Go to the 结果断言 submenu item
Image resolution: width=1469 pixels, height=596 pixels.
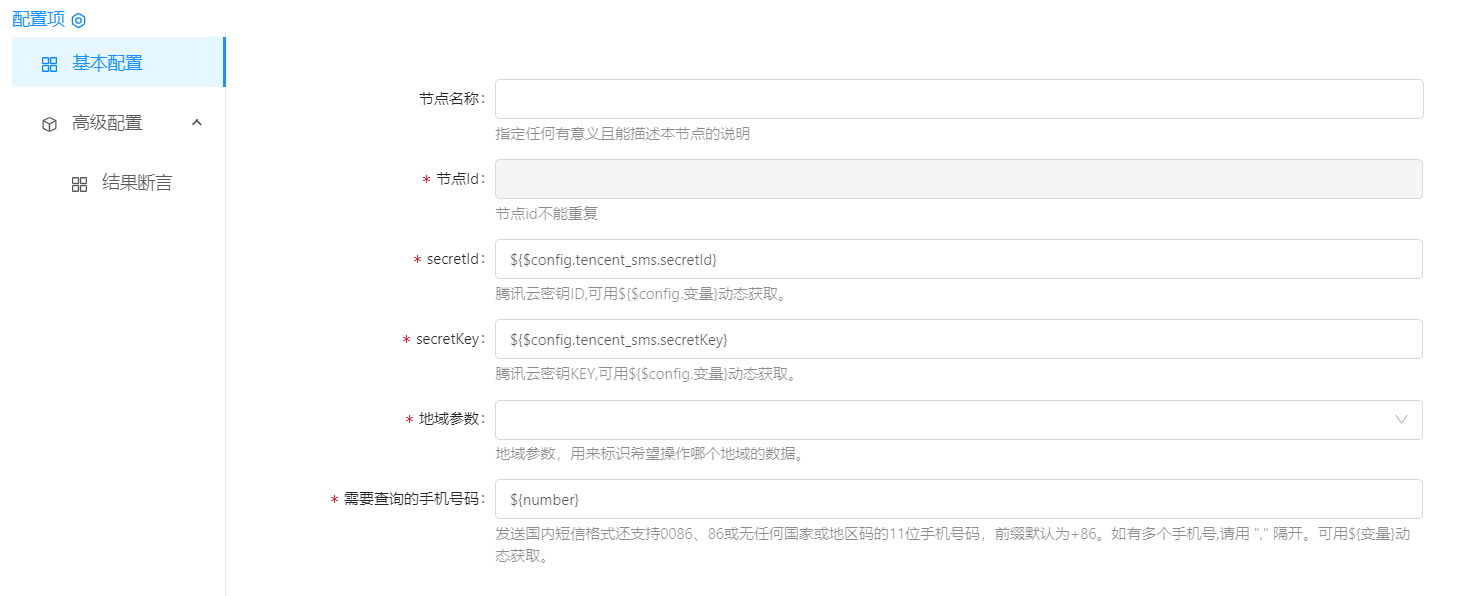[x=137, y=183]
